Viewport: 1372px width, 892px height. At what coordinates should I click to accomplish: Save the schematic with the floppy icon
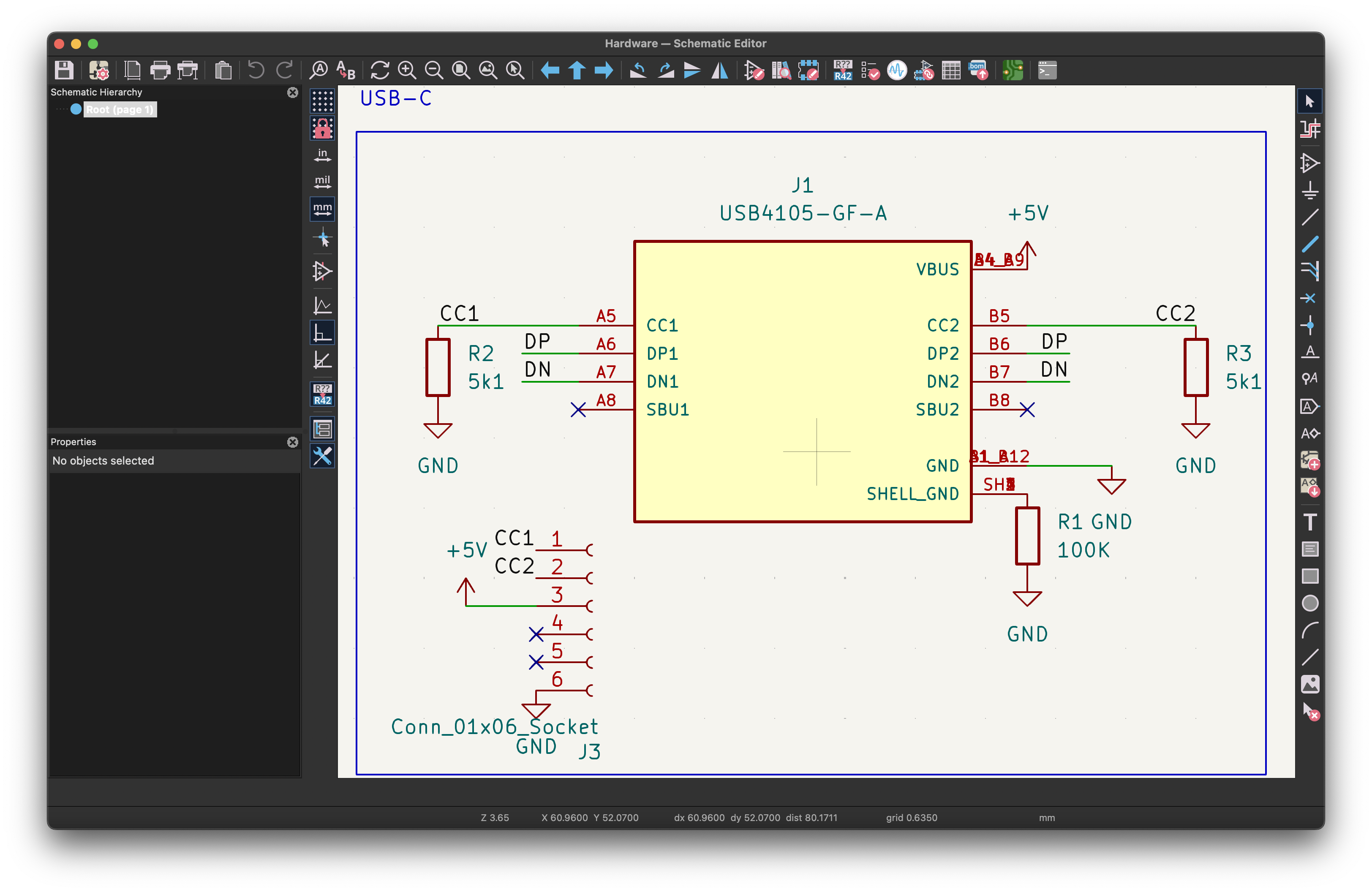coord(64,70)
